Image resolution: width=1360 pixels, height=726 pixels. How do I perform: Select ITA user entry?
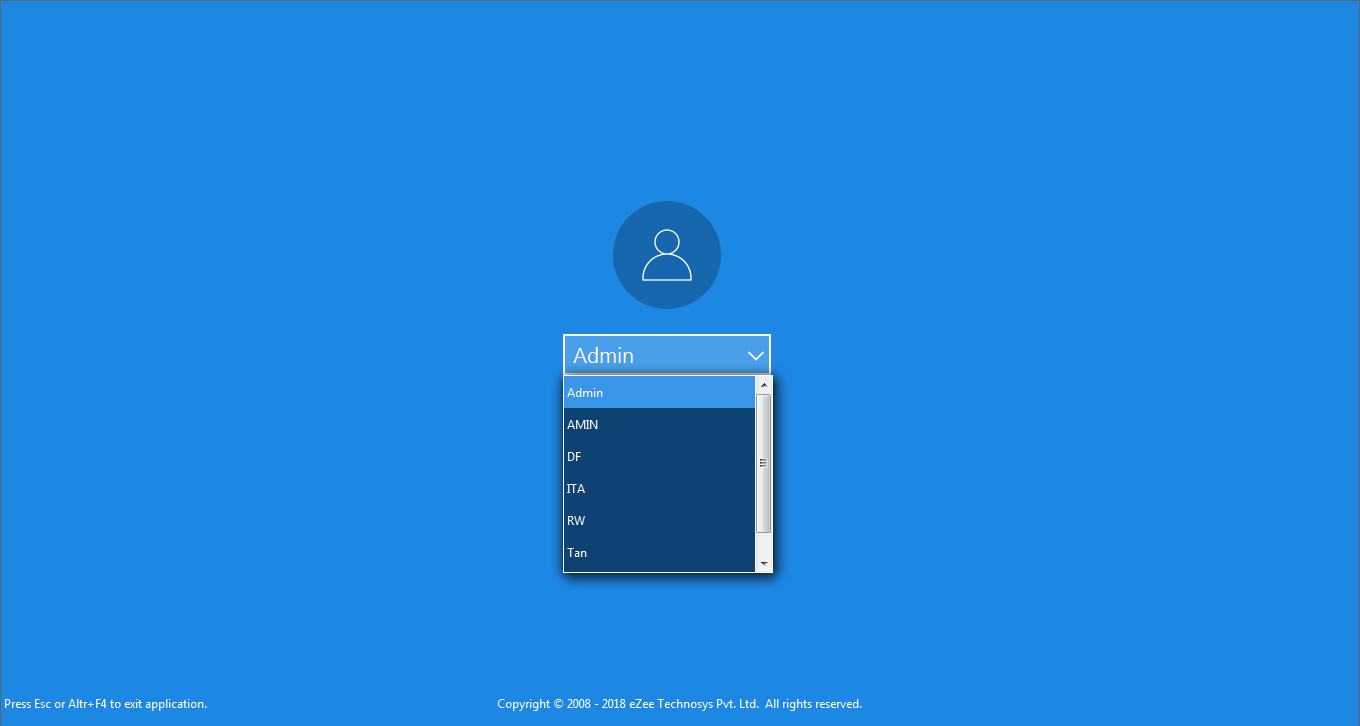(x=660, y=489)
